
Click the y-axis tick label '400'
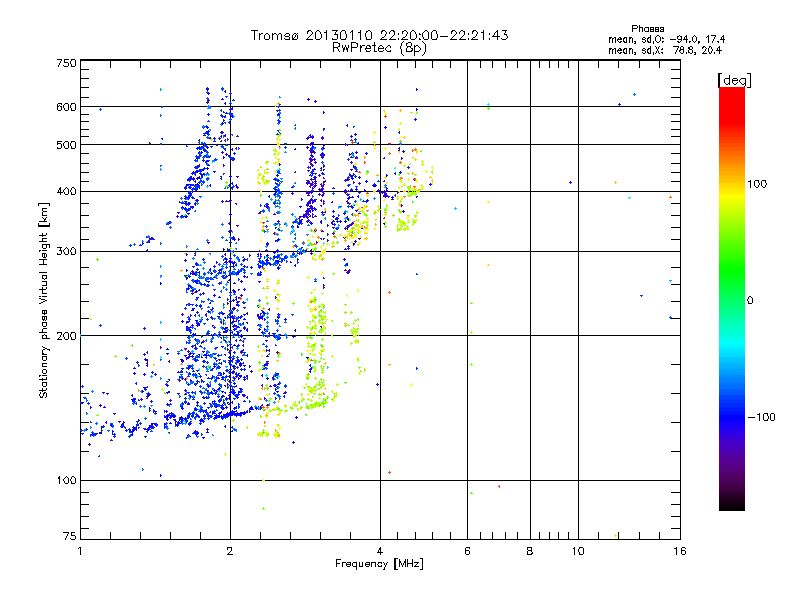click(x=67, y=191)
